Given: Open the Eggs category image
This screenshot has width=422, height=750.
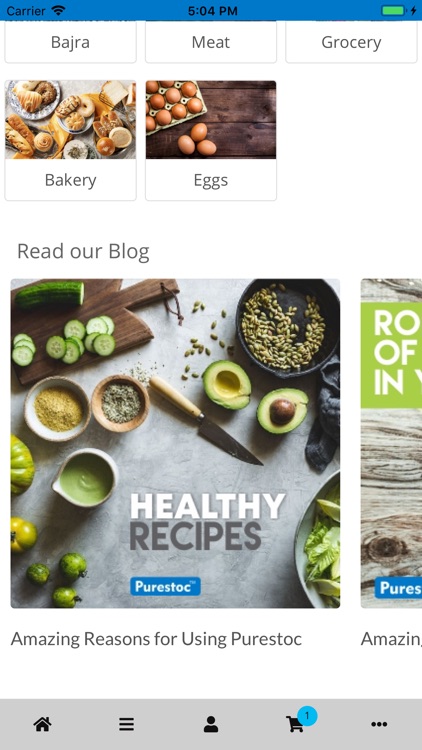Looking at the screenshot, I should click(x=211, y=120).
